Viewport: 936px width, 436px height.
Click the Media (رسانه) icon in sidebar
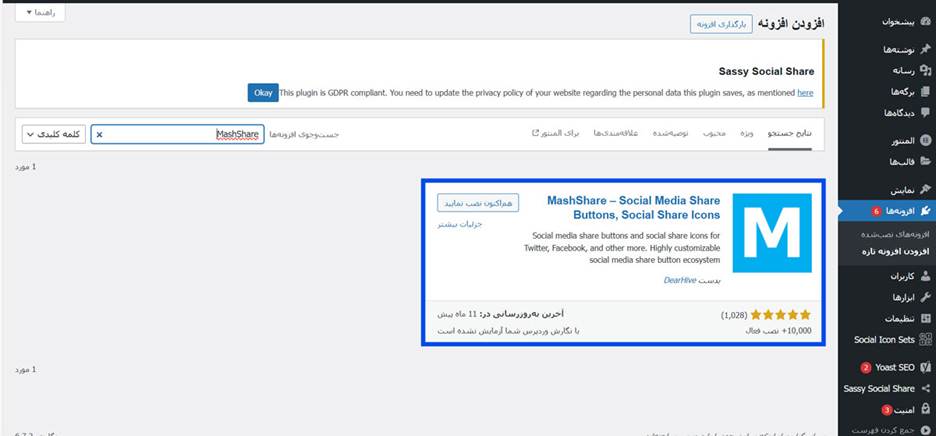[x=925, y=70]
